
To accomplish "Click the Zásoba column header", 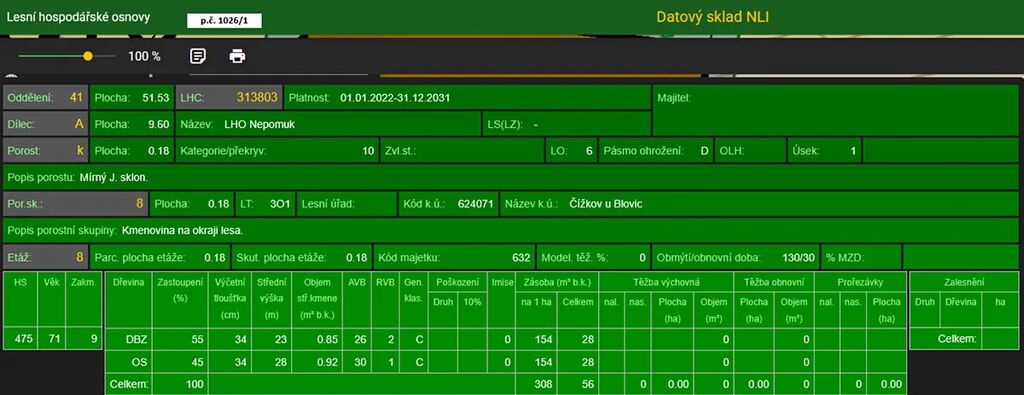I will tap(556, 283).
